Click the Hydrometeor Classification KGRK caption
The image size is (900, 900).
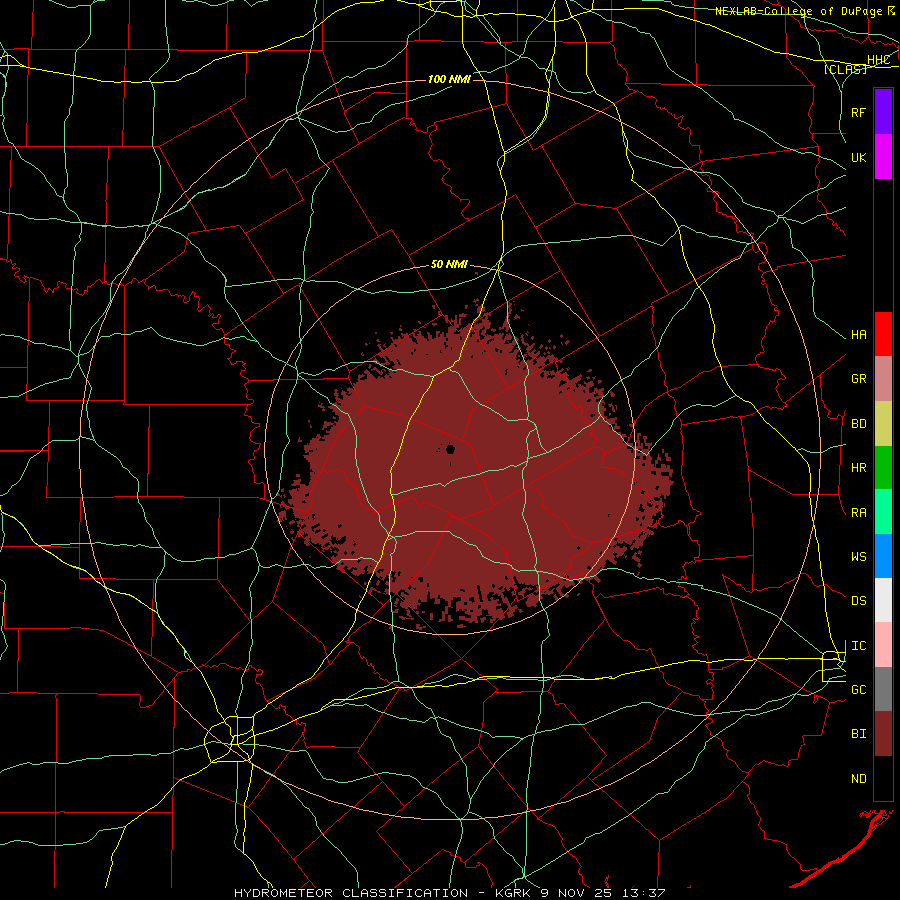449,893
